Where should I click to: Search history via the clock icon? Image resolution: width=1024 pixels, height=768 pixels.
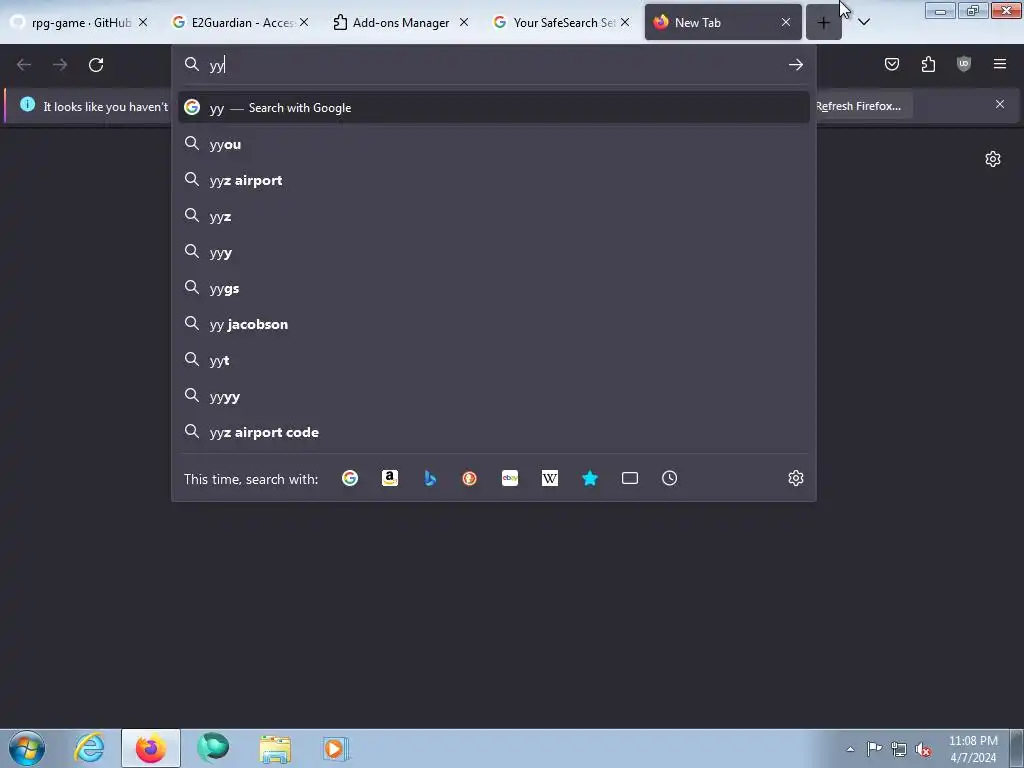pos(669,478)
